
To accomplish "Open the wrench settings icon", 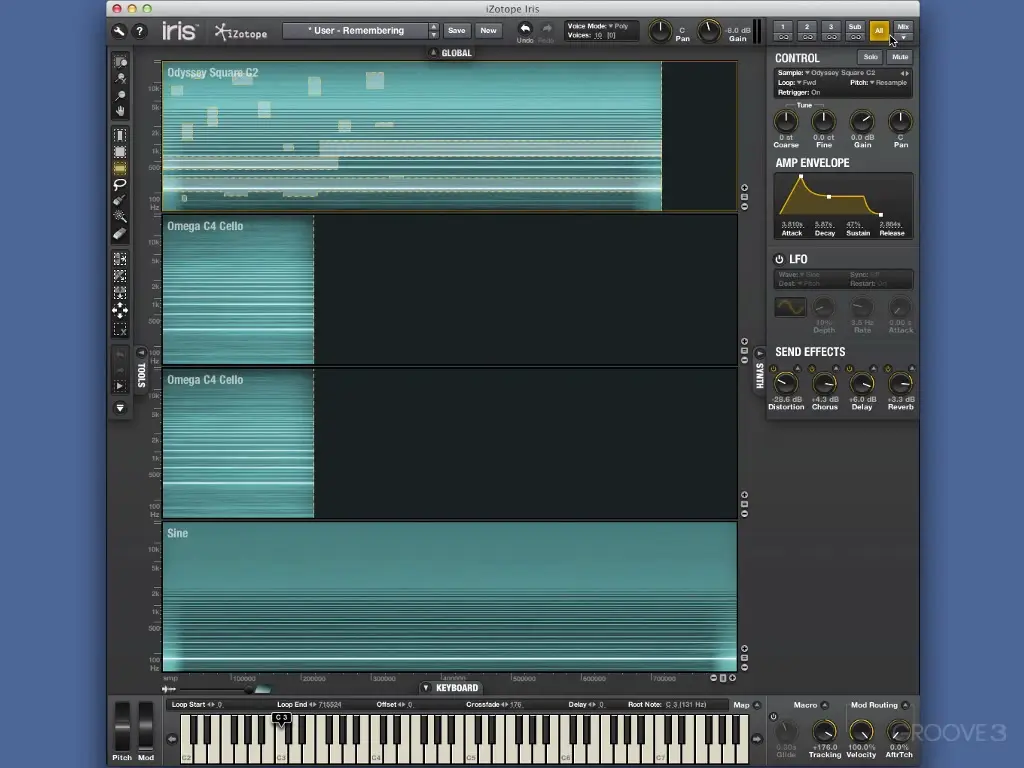I will point(119,31).
